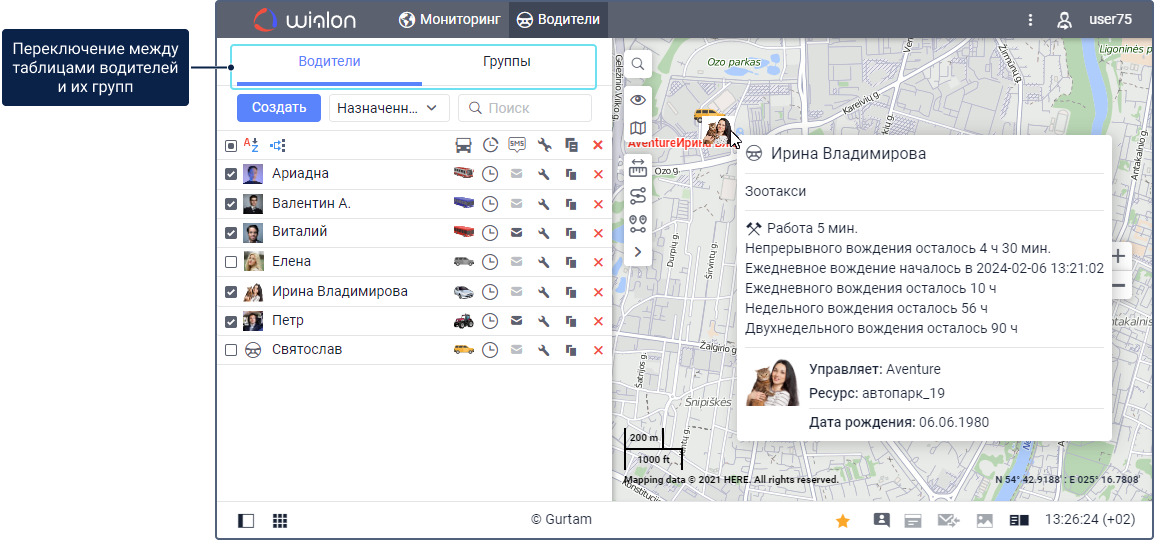Check the checkbox for Елена
The width and height of the screenshot is (1154, 540).
[x=231, y=263]
